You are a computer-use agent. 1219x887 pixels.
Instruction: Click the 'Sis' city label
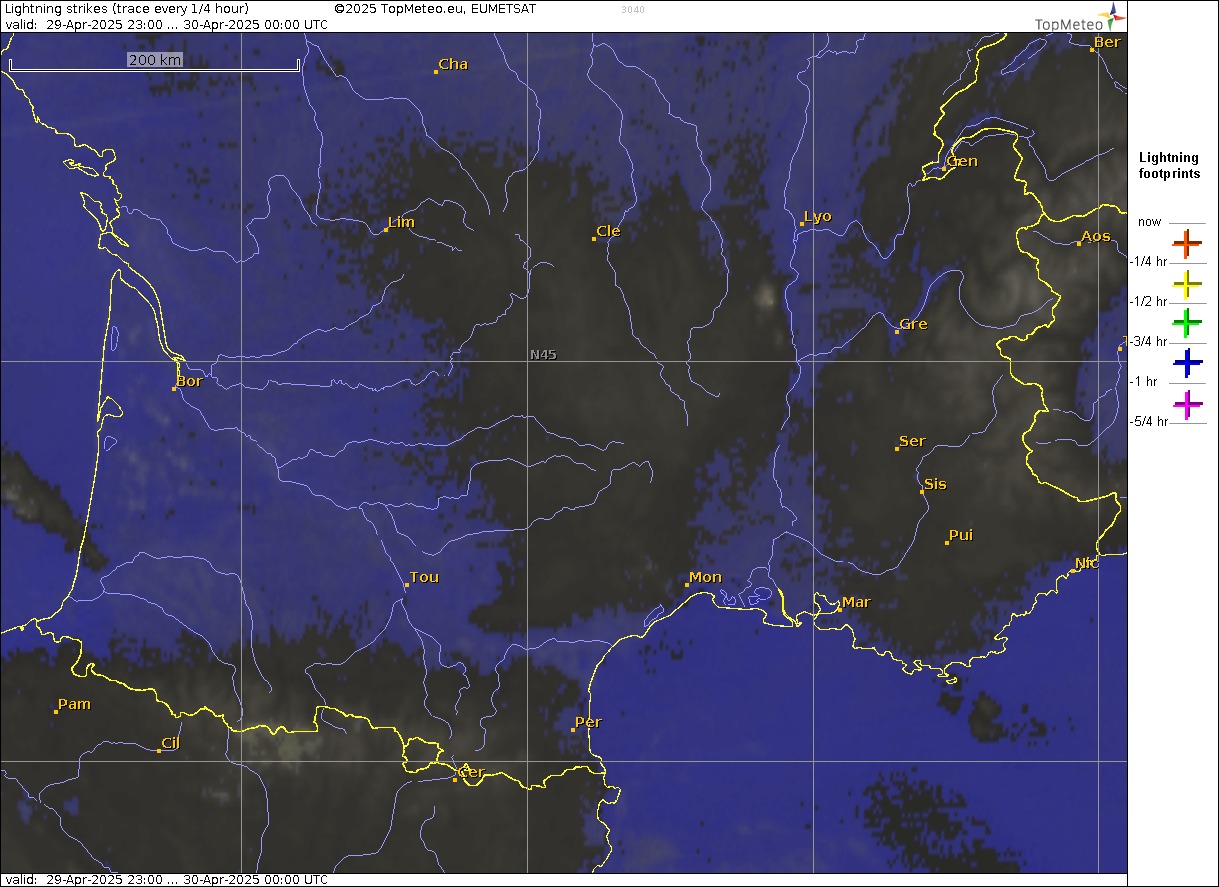[935, 484]
